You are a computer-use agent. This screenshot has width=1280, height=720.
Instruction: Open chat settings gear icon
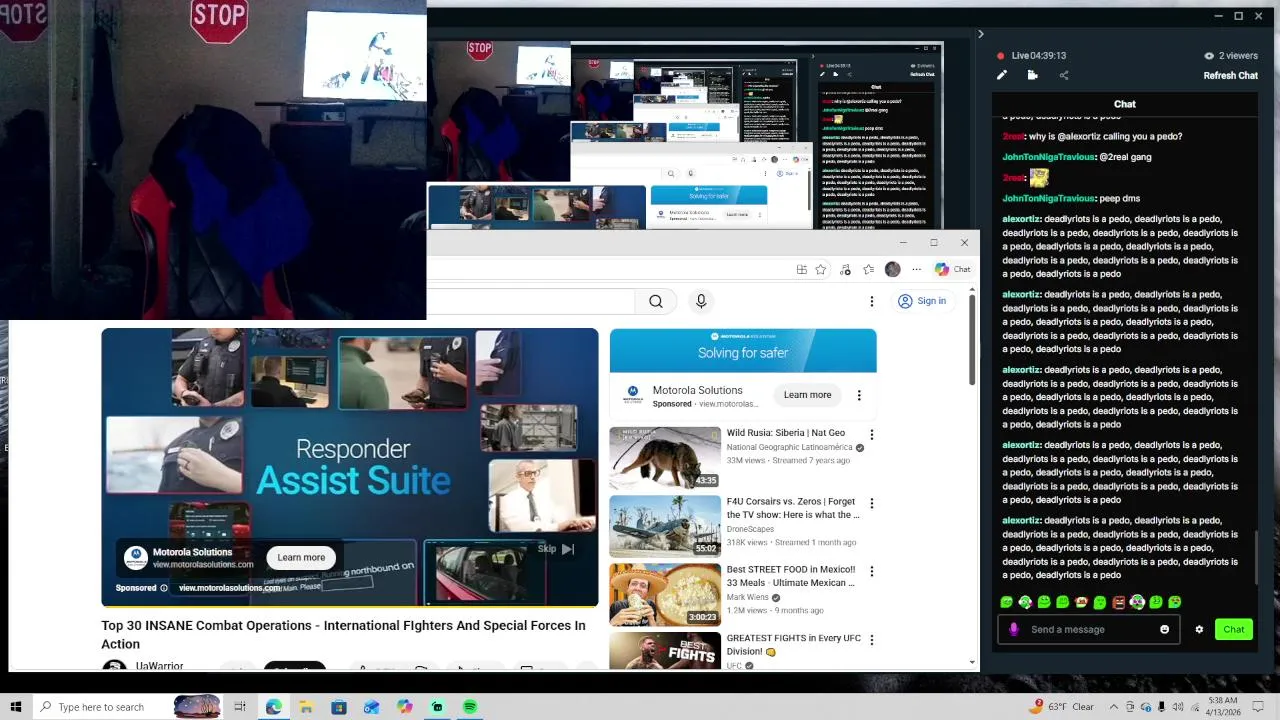(1199, 629)
